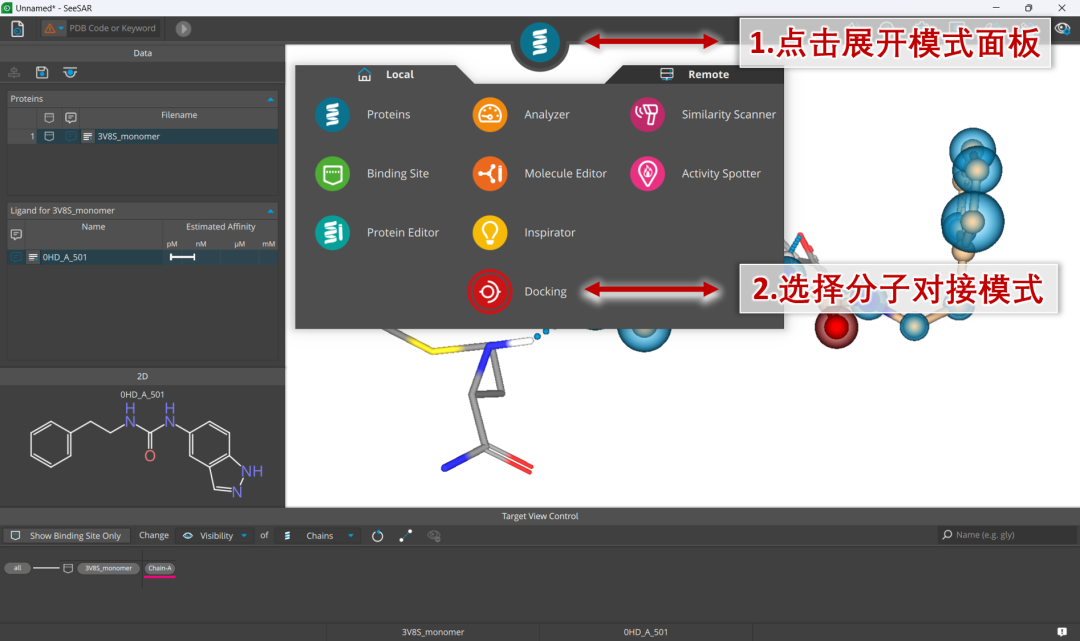Click the Name column header in Ligand table
The width and height of the screenshot is (1080, 641).
tap(94, 227)
